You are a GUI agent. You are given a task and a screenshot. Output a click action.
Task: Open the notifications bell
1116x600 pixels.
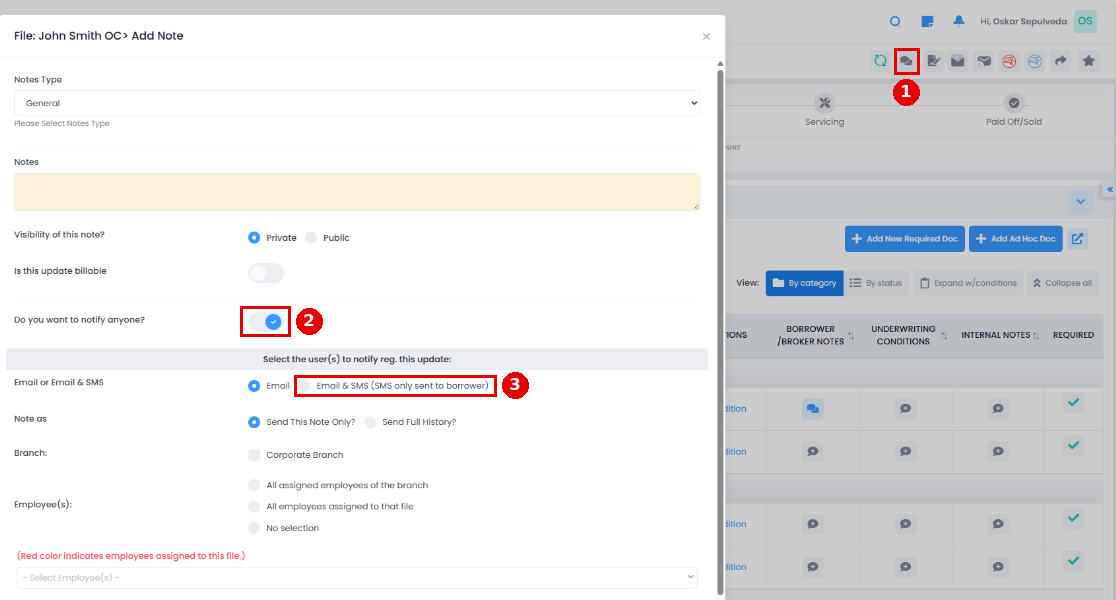coord(959,21)
